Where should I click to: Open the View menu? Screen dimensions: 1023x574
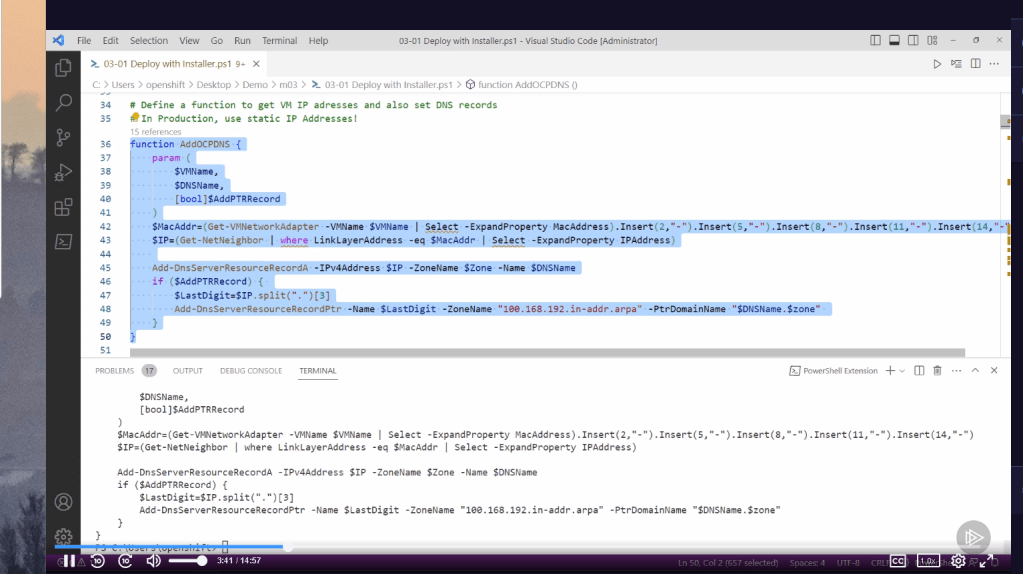[x=189, y=40]
